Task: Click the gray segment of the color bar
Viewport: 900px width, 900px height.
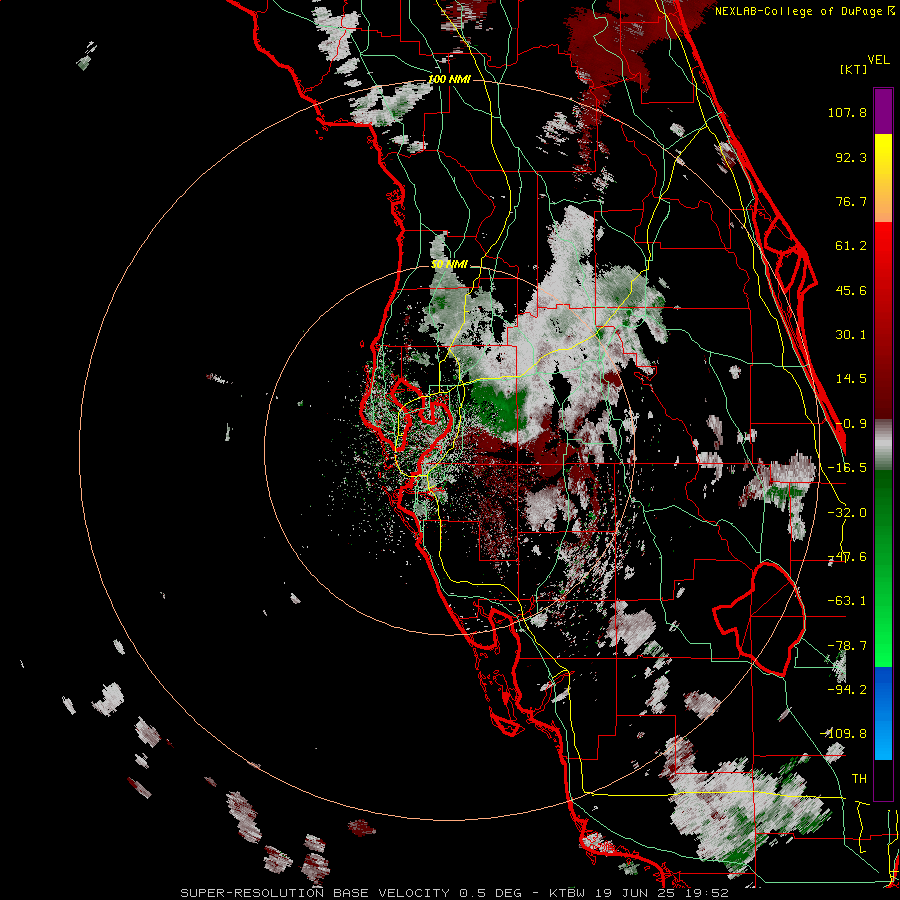Action: click(x=883, y=445)
